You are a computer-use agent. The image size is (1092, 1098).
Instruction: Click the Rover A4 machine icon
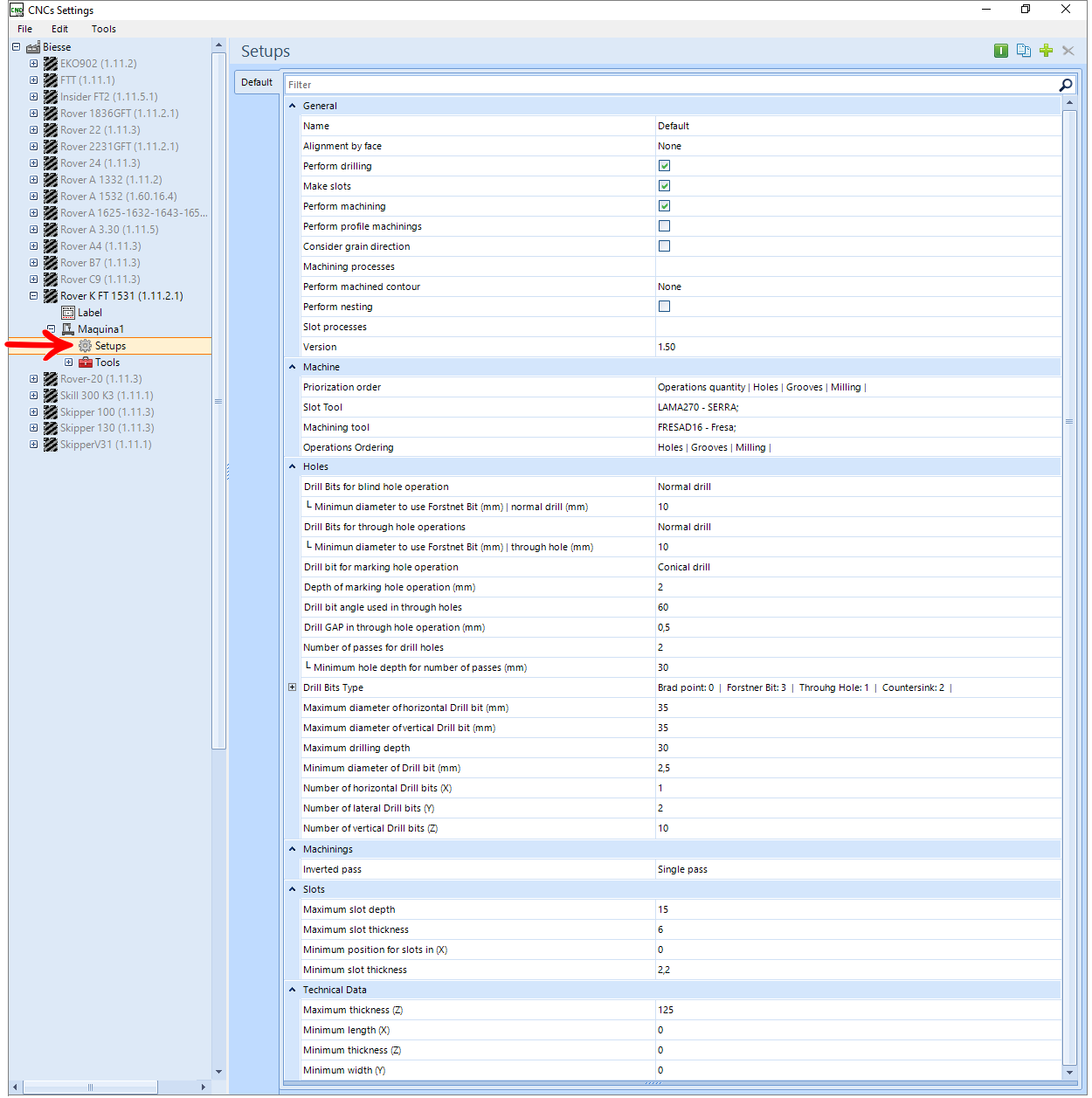[51, 246]
